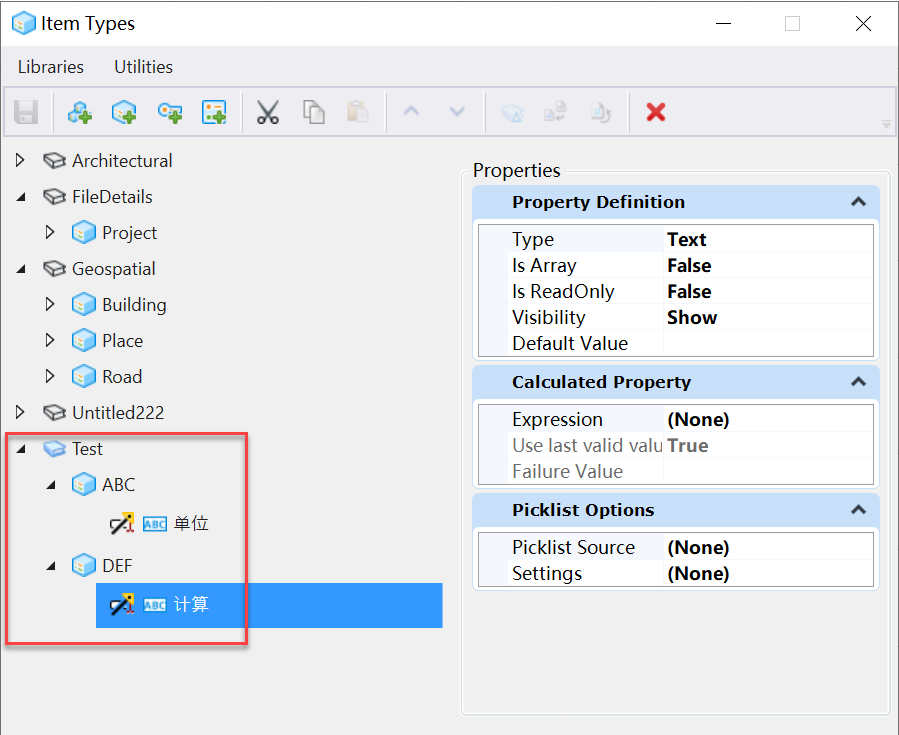This screenshot has height=735, width=899.
Task: Select the 单位 property under ABC
Action: coord(190,523)
